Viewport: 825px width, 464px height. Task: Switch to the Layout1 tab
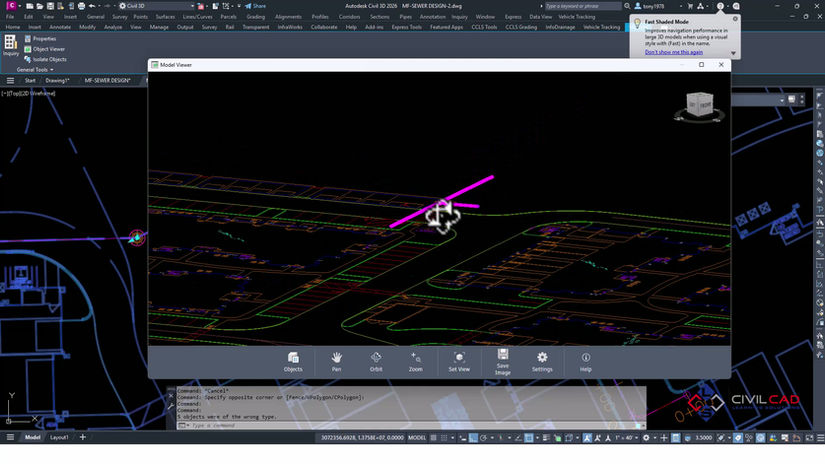point(59,437)
